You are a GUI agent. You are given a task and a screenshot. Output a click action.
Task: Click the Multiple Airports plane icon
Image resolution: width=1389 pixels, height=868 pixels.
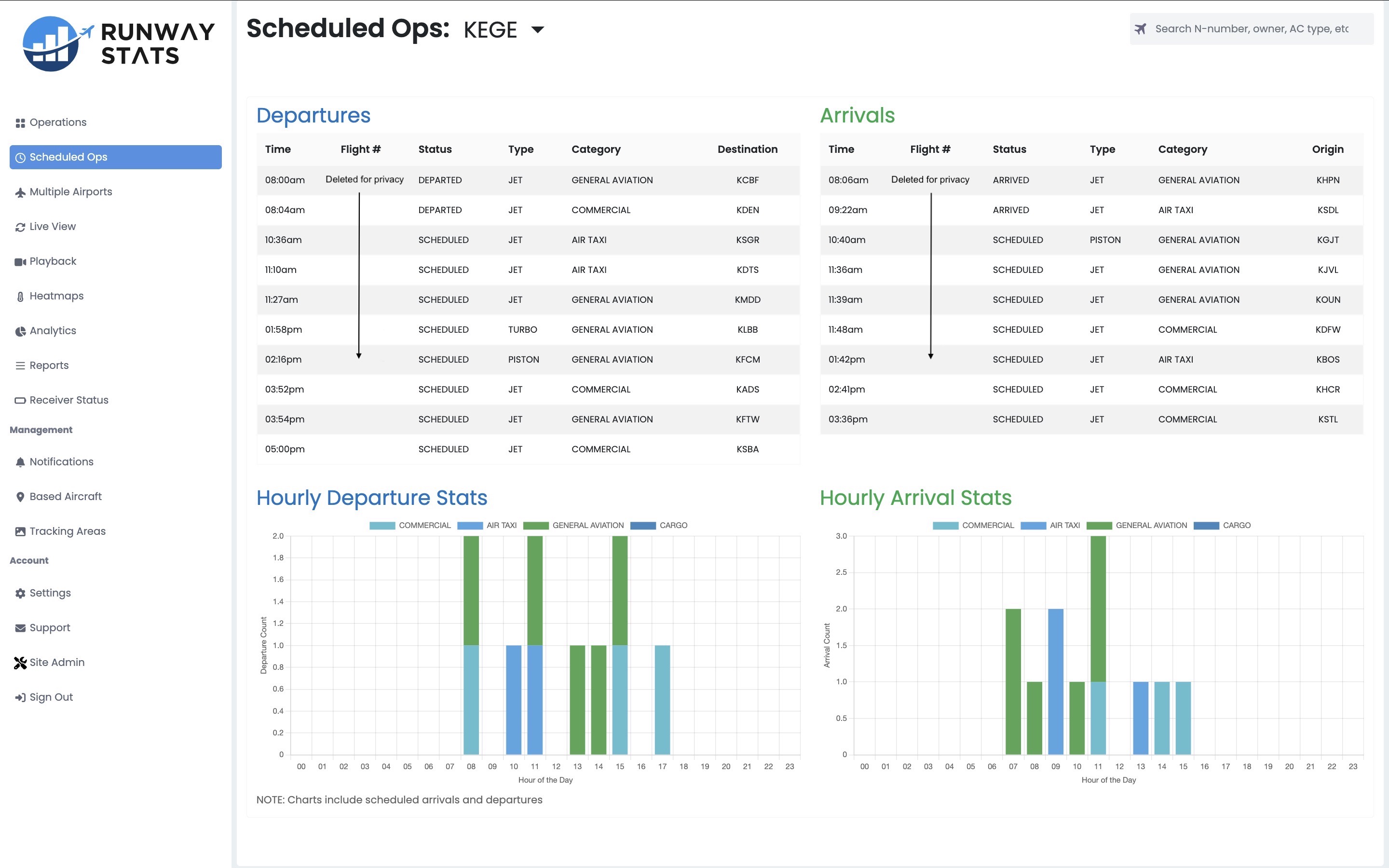pos(20,192)
